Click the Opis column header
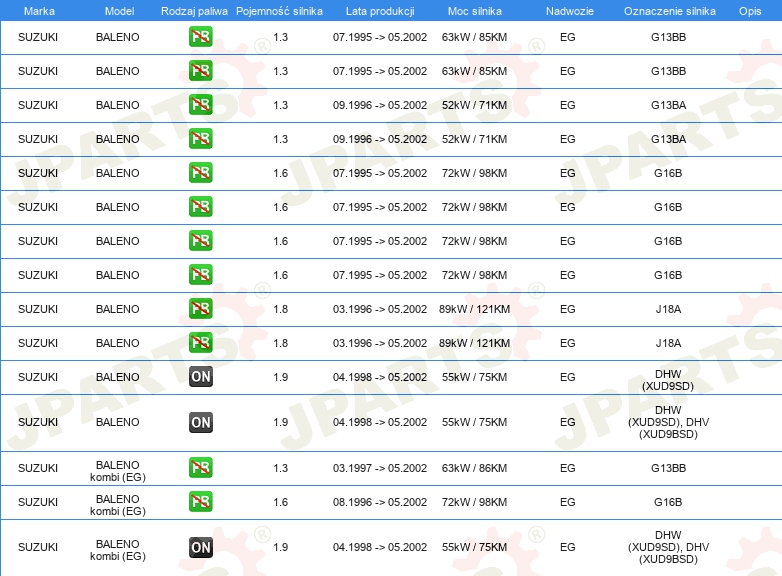 point(750,11)
